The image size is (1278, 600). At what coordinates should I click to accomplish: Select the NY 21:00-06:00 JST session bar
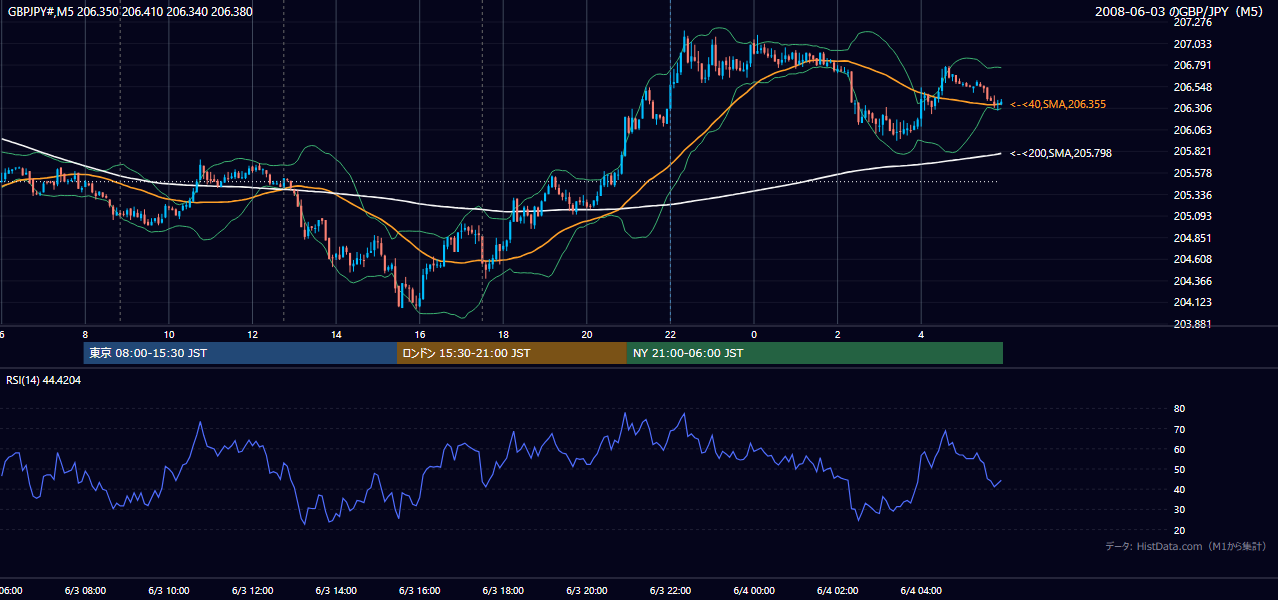[815, 353]
